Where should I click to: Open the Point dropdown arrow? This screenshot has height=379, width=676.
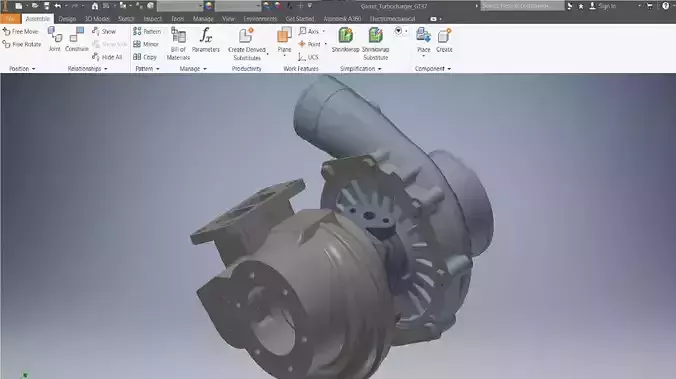click(x=325, y=44)
